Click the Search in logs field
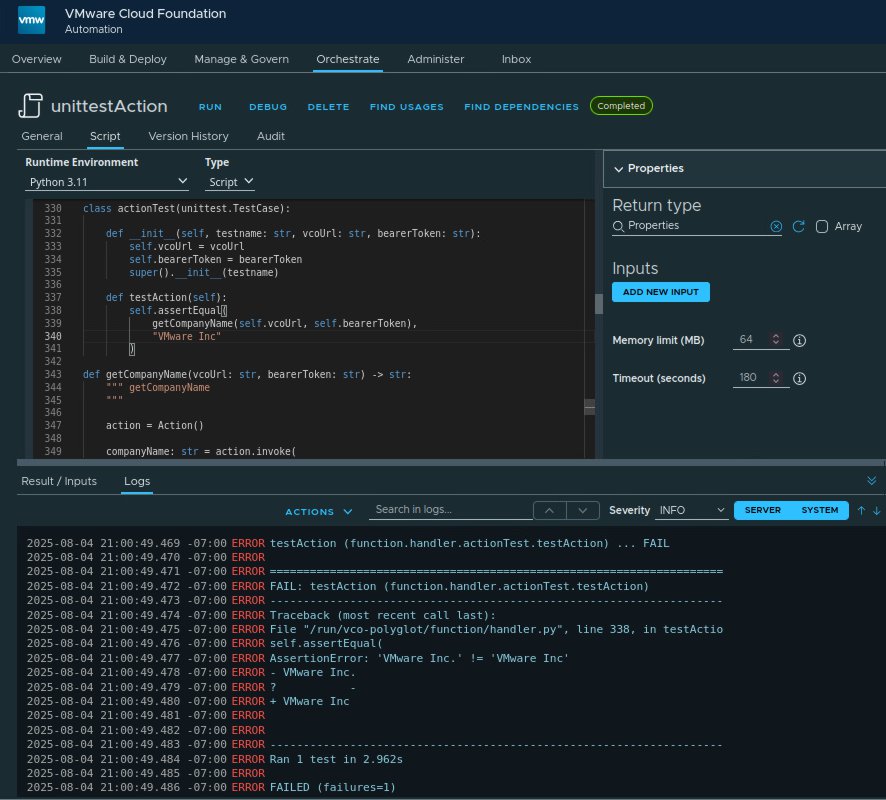Screen dimensions: 886x800 point(450,510)
